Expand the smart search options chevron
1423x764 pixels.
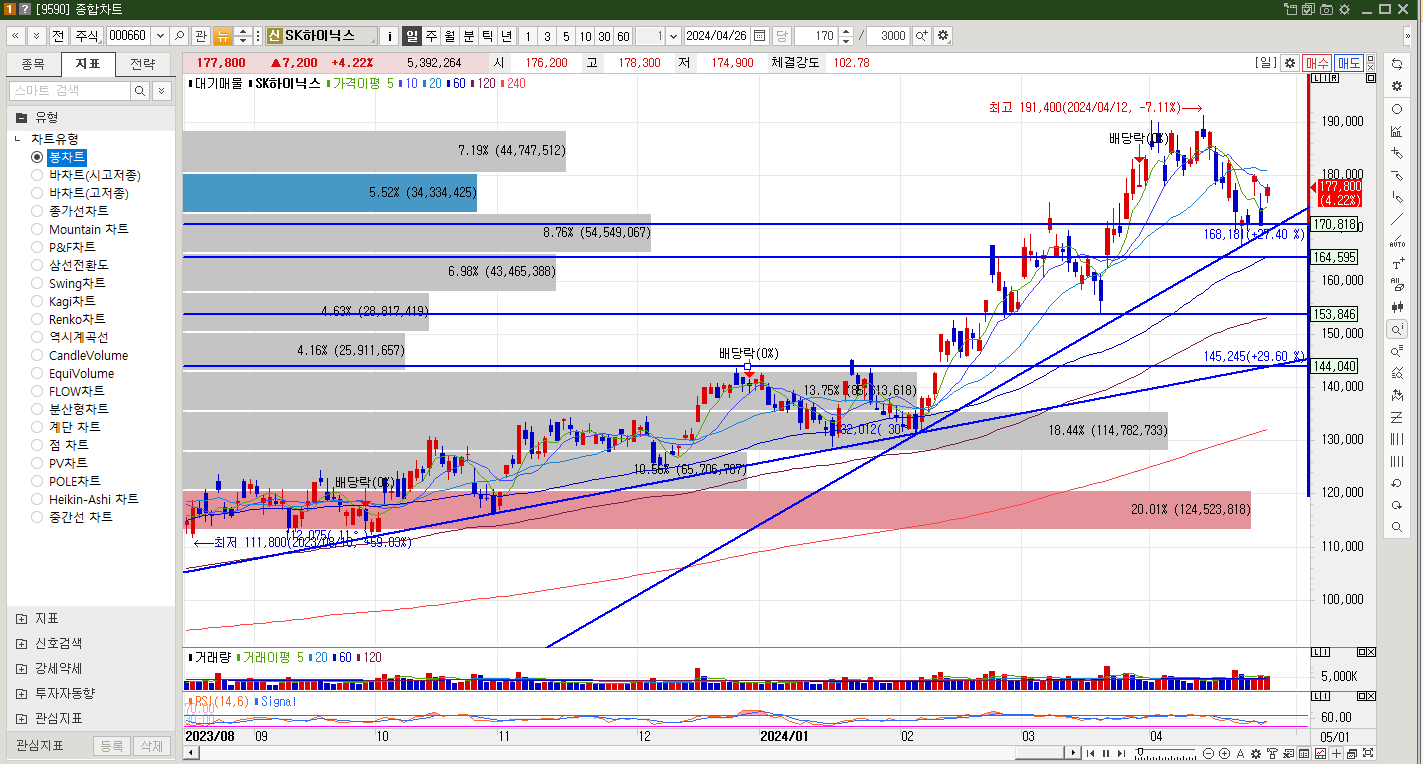(161, 90)
